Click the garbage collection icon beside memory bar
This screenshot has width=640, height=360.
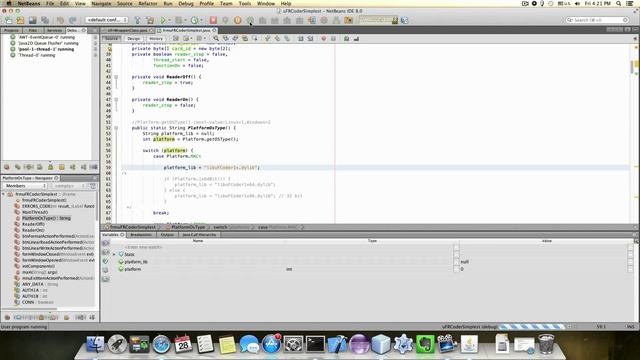click(x=404, y=20)
